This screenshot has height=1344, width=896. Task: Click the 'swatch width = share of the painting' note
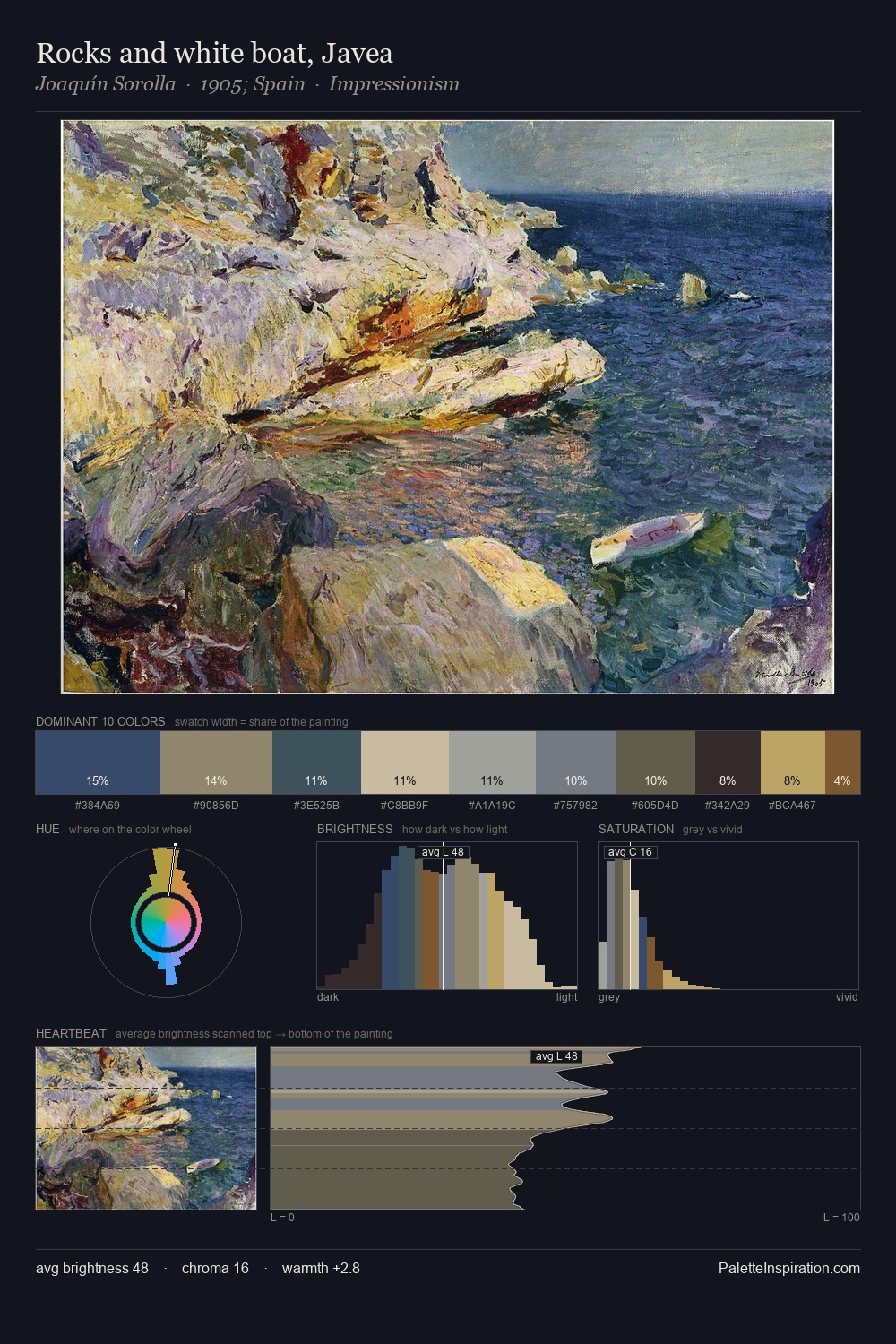click(262, 721)
